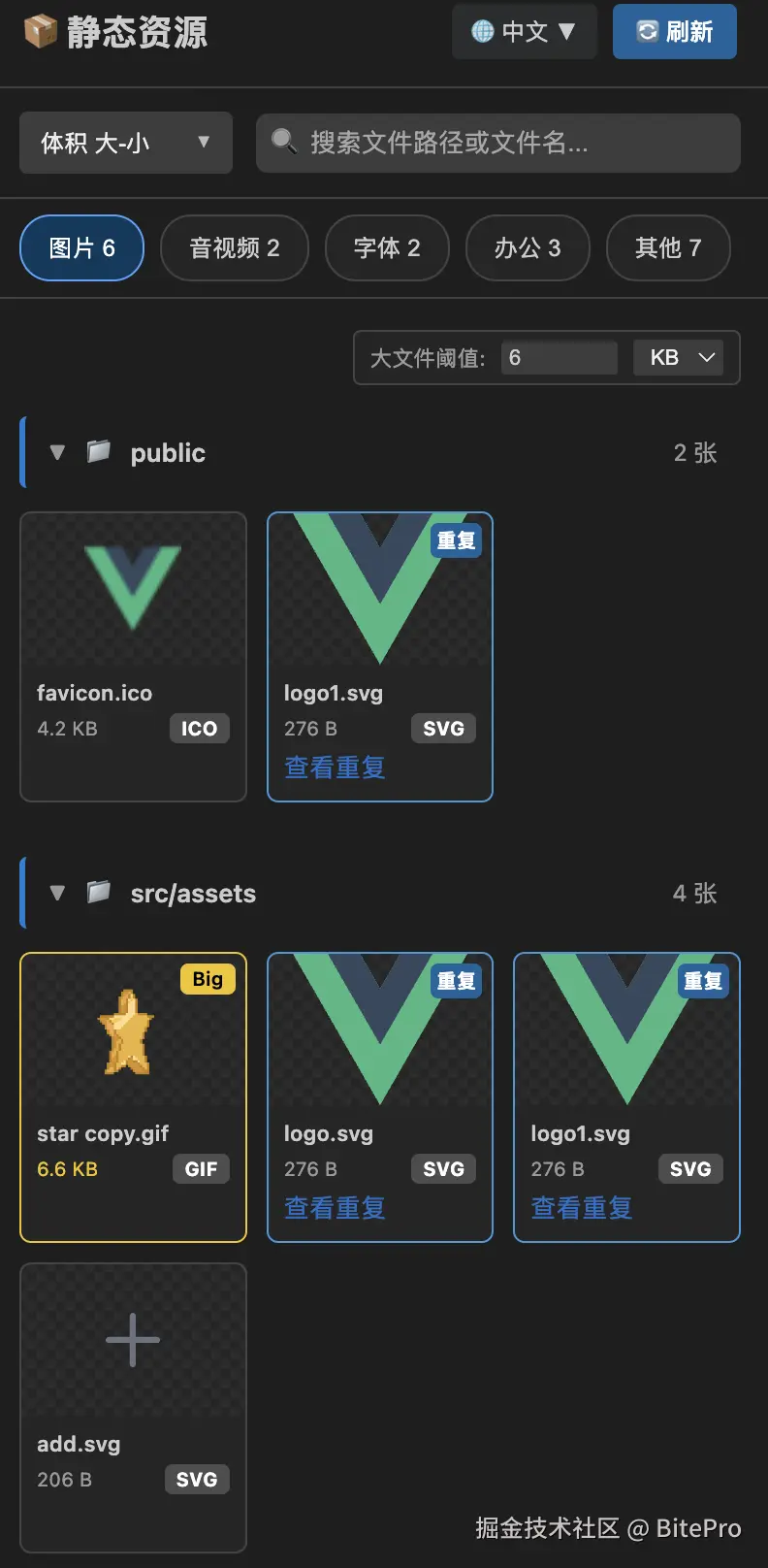Open the favicon.ico thumbnail
This screenshot has height=1568, width=768.
point(133,589)
